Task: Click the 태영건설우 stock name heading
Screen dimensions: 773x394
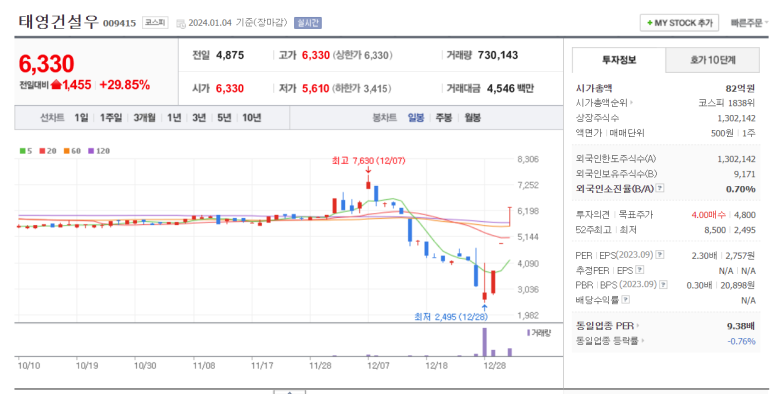Action: click(59, 22)
